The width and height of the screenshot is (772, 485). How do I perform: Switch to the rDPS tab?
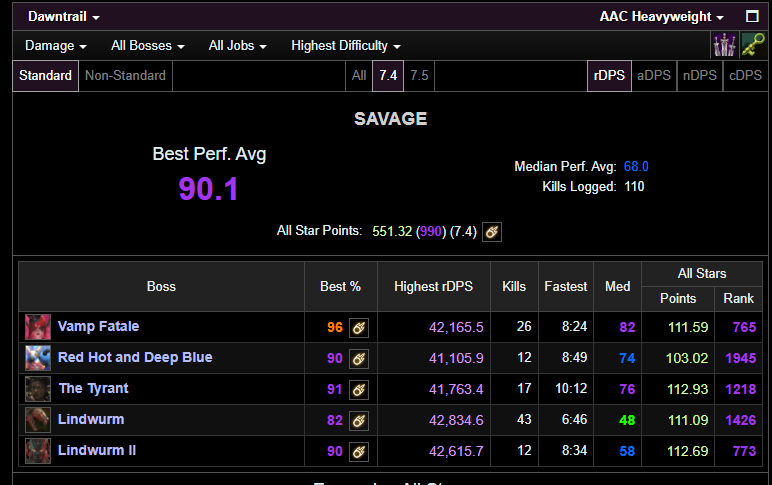(x=609, y=76)
